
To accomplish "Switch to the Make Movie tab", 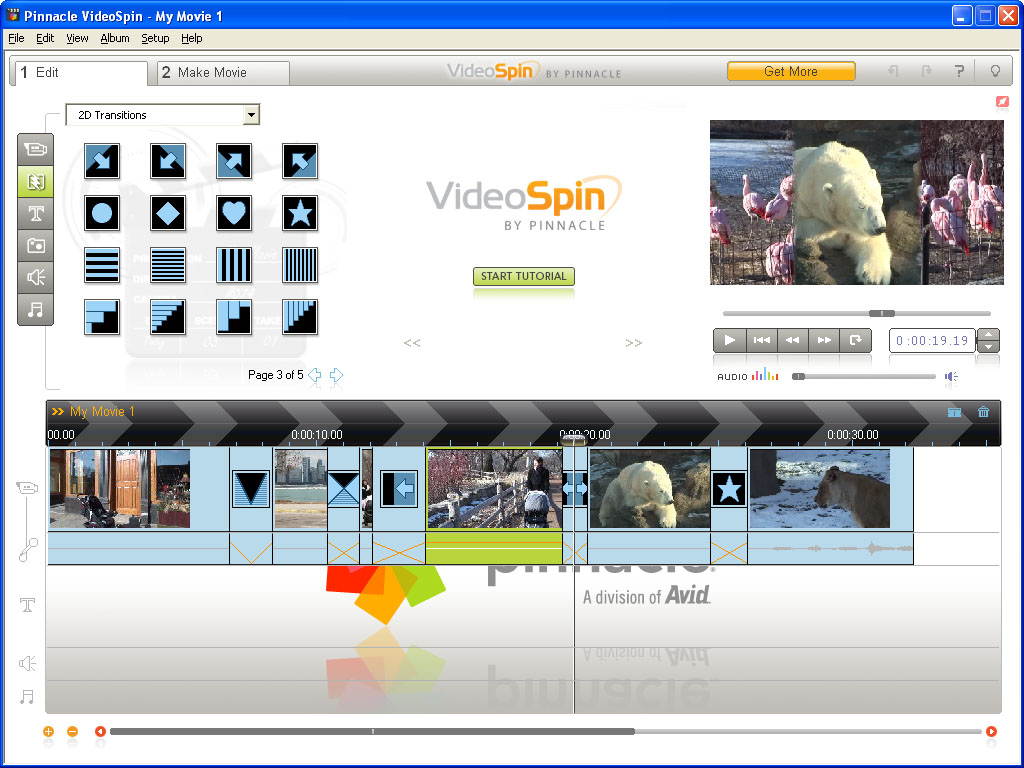I will (x=222, y=73).
